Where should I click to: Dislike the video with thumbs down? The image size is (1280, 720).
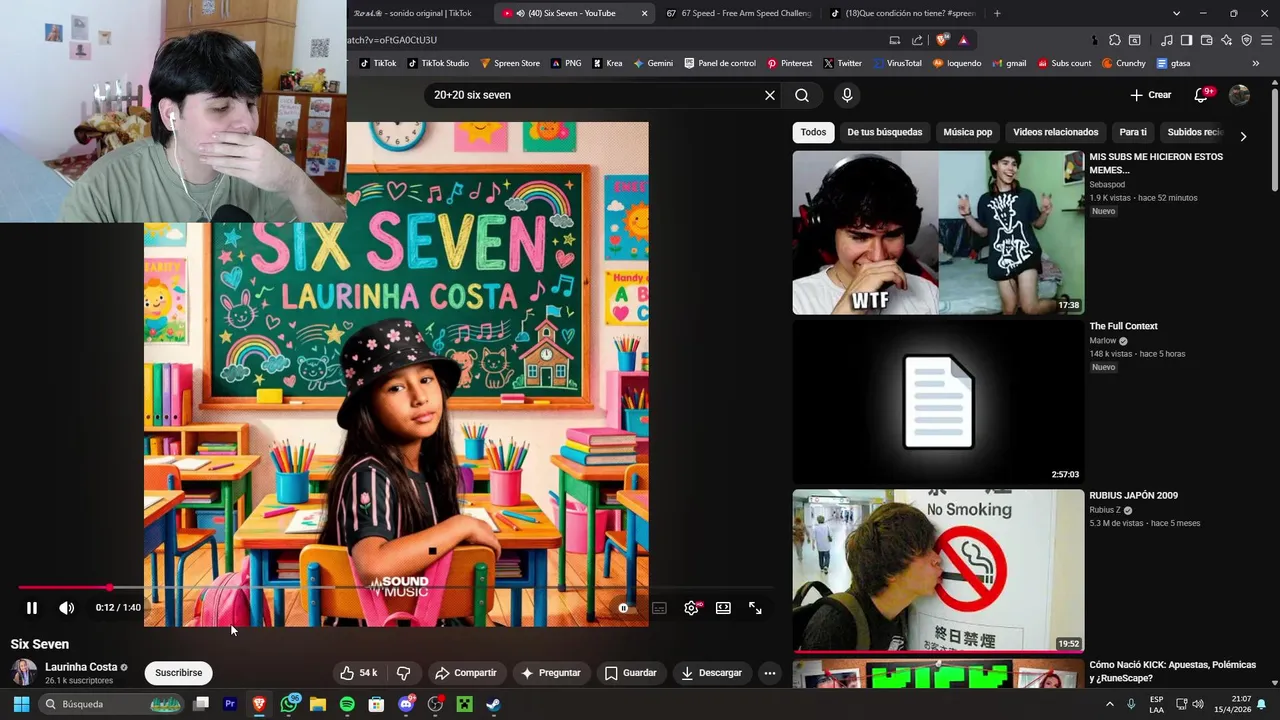tap(404, 673)
